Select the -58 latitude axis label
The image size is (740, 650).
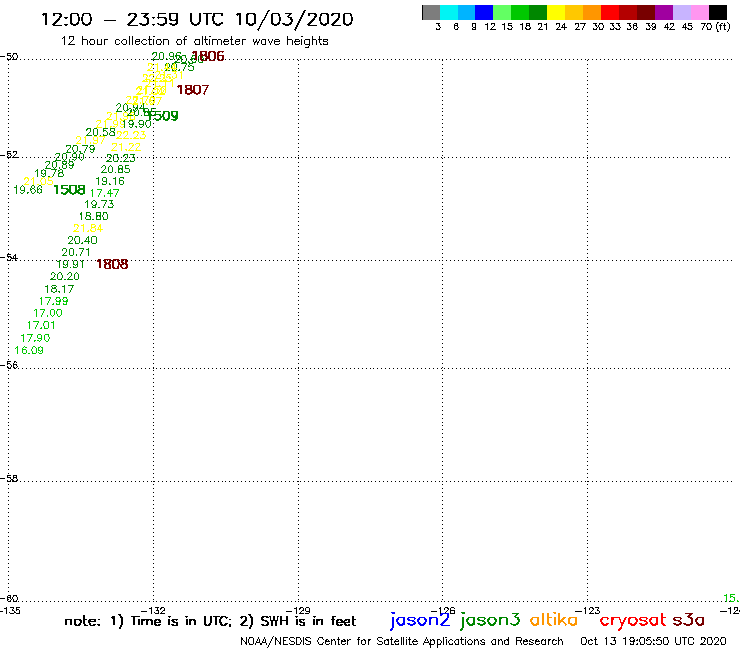pos(9,478)
